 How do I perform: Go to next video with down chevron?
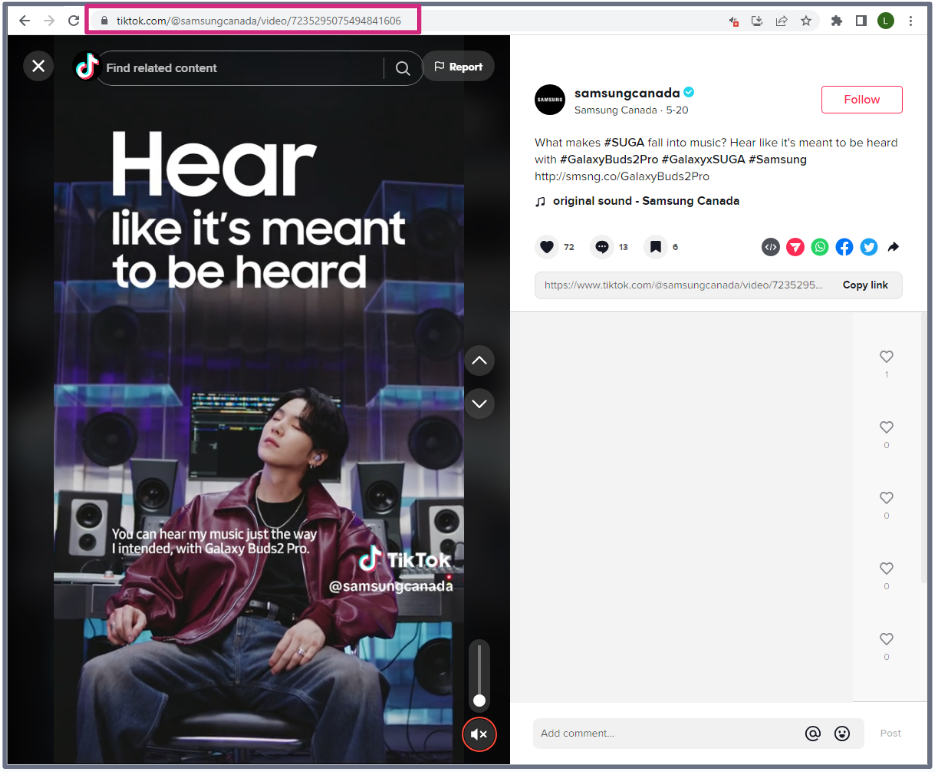(x=479, y=404)
